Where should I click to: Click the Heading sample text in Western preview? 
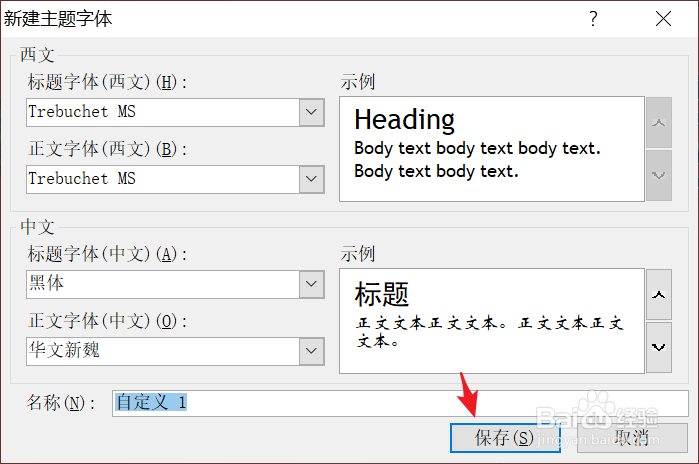(404, 120)
